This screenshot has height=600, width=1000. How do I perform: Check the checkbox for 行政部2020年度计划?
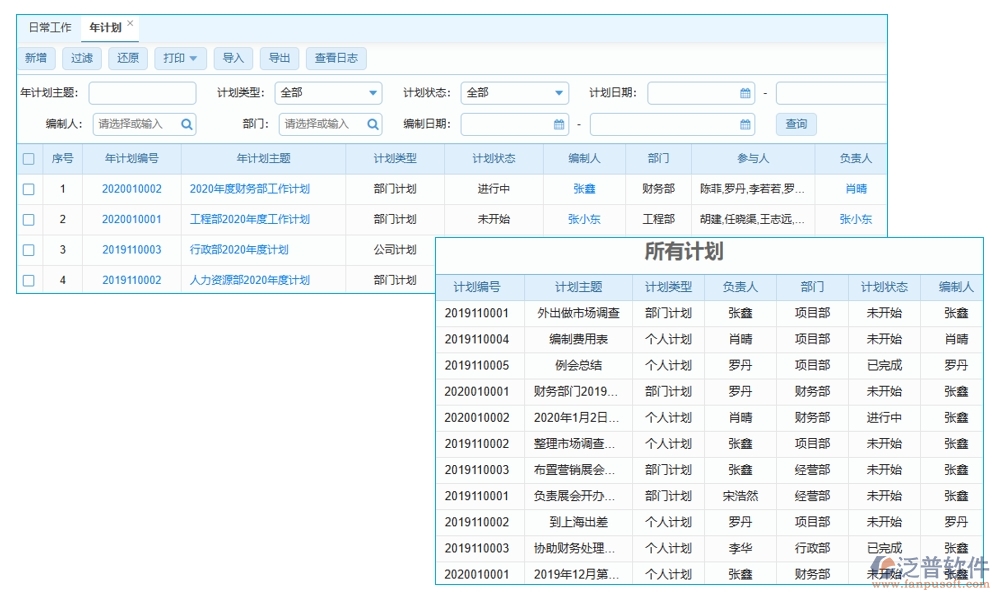[x=28, y=250]
